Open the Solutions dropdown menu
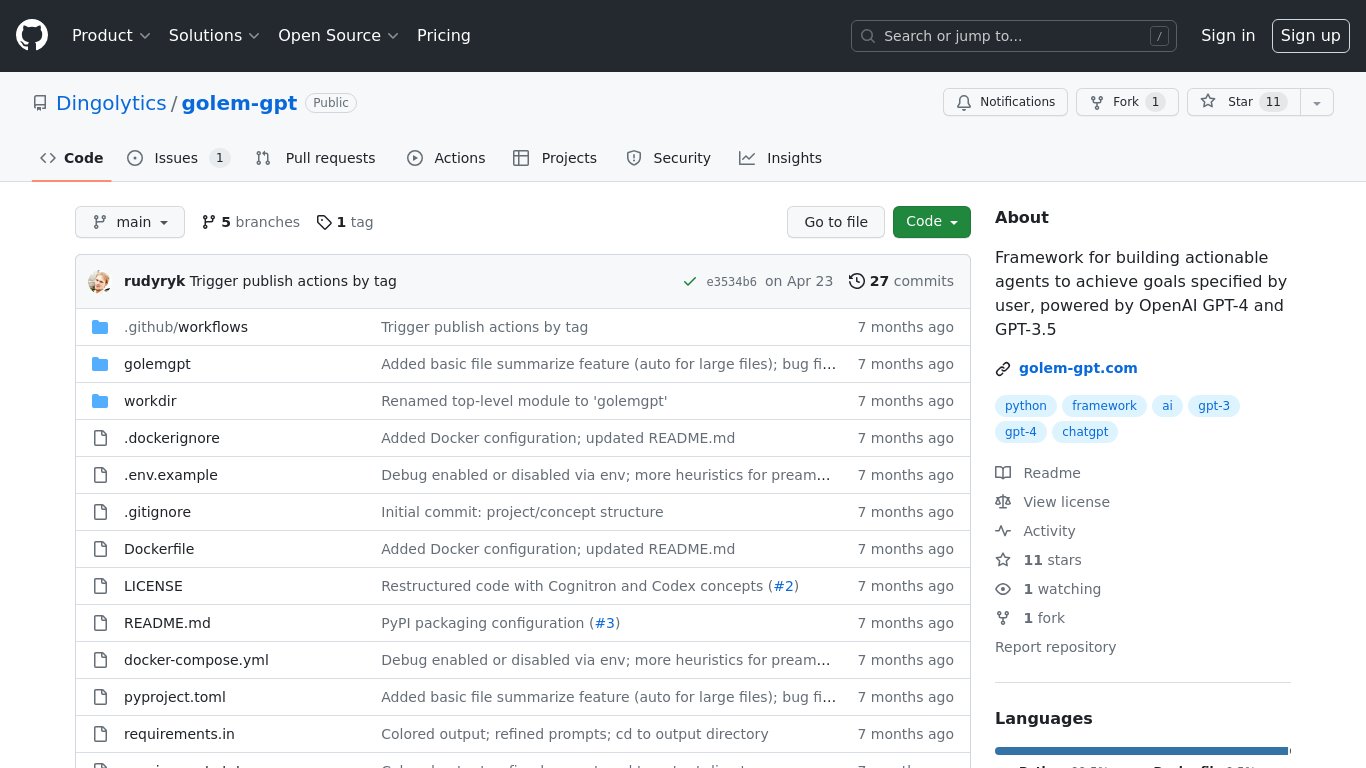This screenshot has height=768, width=1366. tap(214, 36)
